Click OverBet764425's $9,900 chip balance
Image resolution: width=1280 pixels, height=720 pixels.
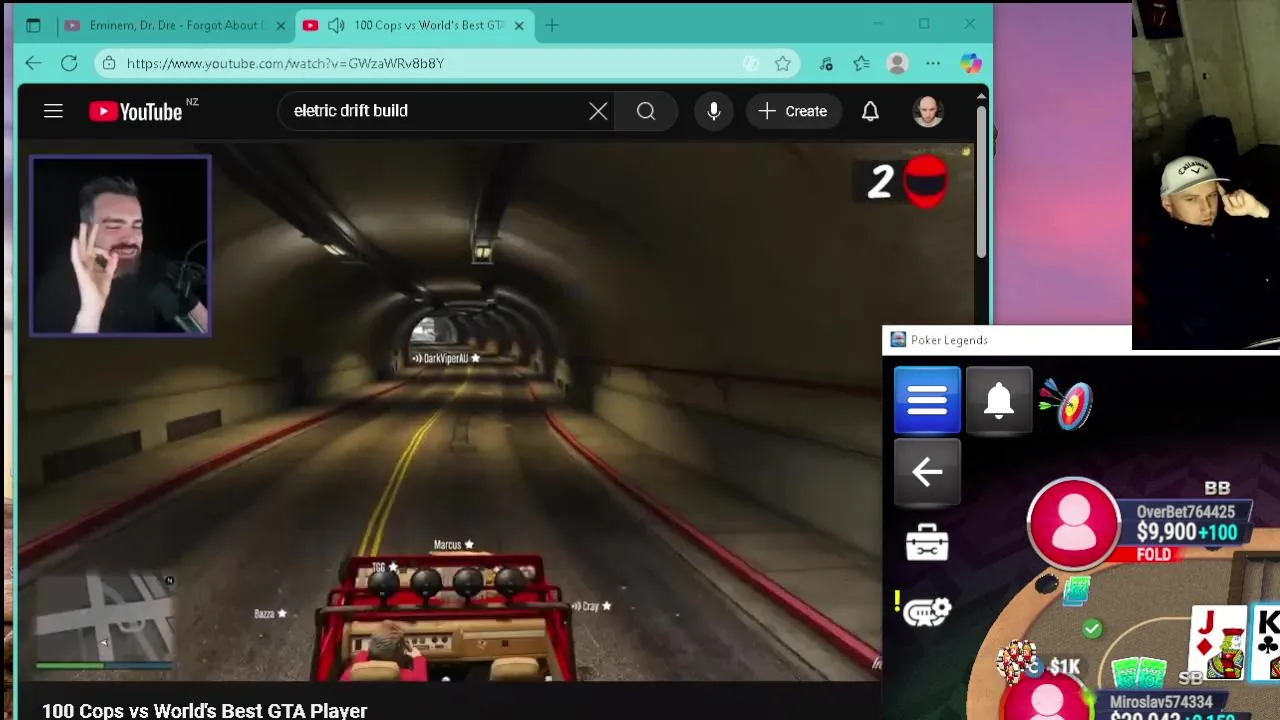1166,533
